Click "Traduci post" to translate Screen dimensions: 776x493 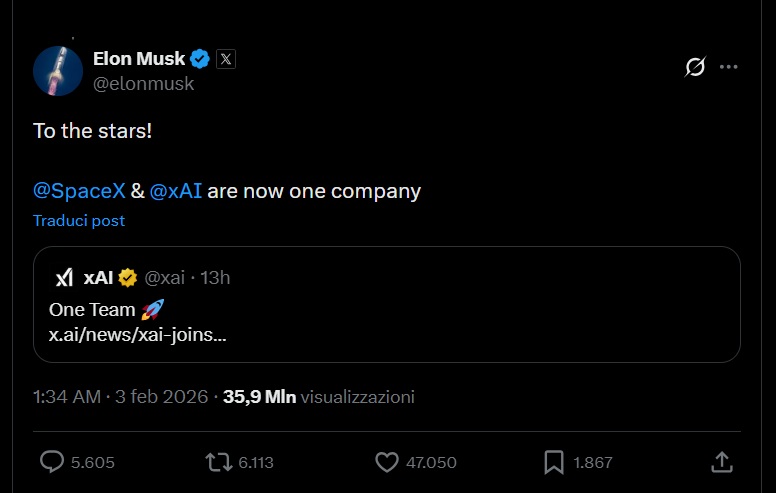pyautogui.click(x=79, y=220)
